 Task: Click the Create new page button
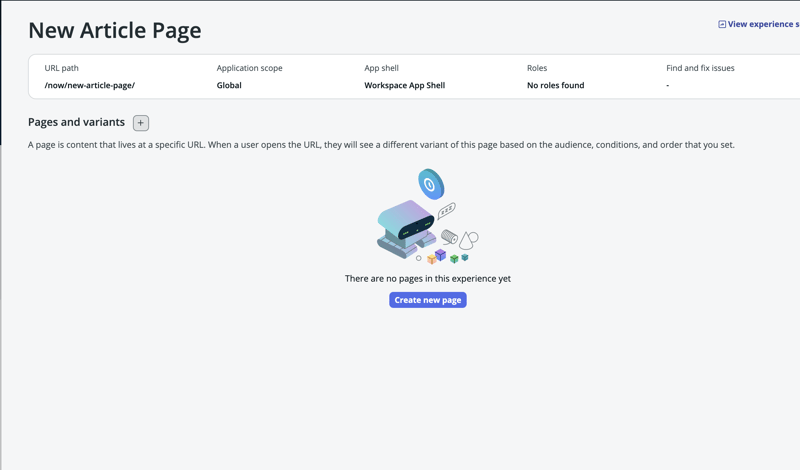428,300
